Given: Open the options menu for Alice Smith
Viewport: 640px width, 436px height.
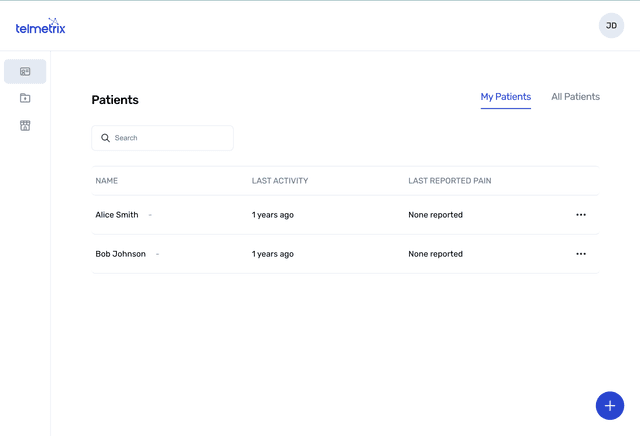Looking at the screenshot, I should click(581, 215).
